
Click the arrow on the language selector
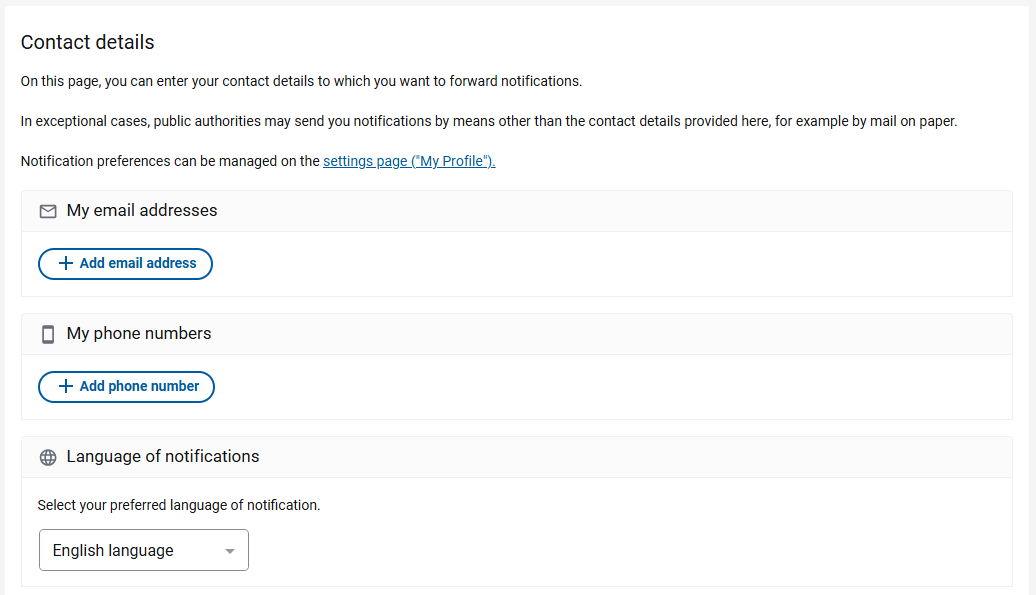point(230,551)
